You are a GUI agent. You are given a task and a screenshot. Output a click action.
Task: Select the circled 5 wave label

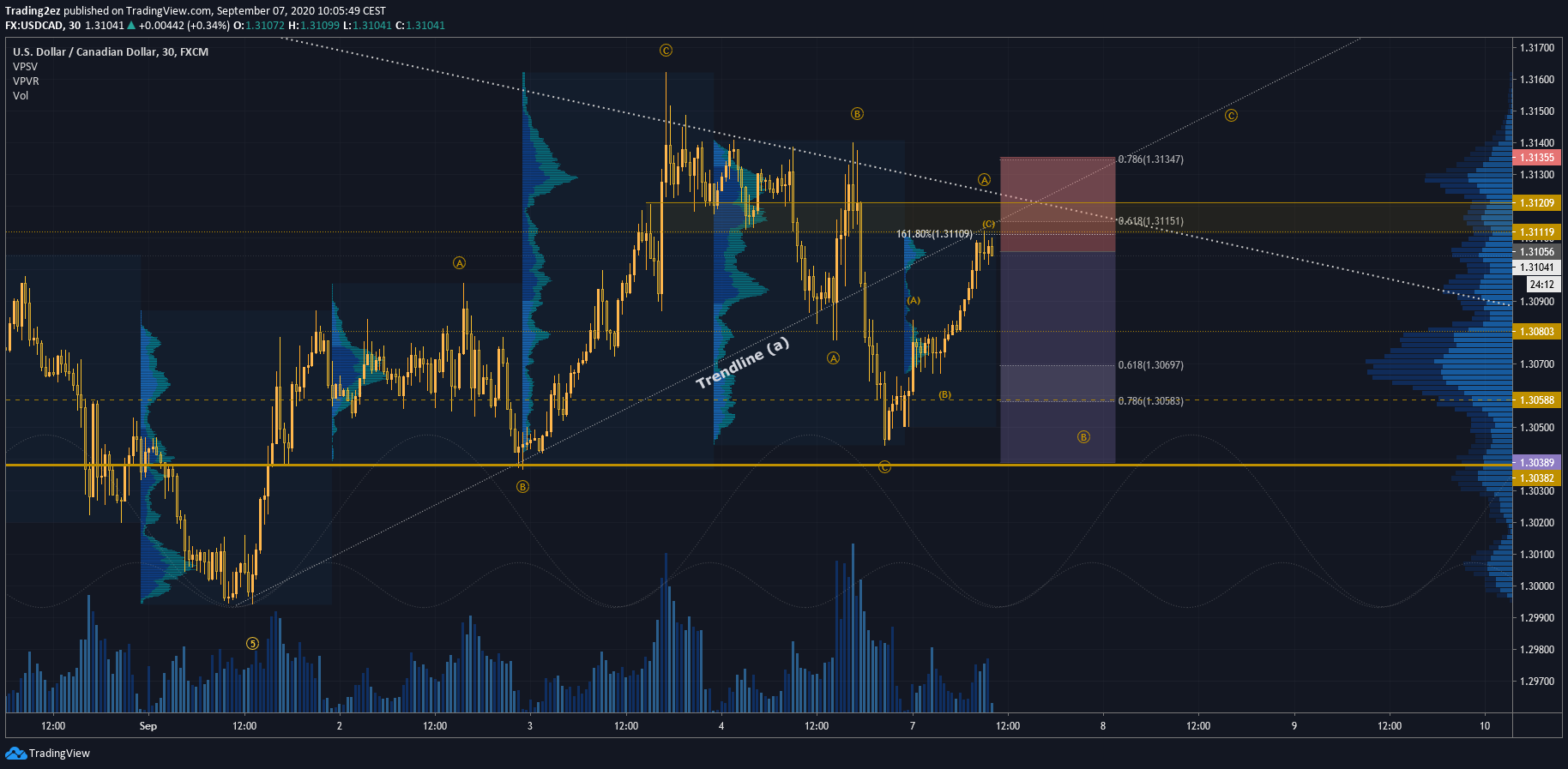pyautogui.click(x=252, y=643)
